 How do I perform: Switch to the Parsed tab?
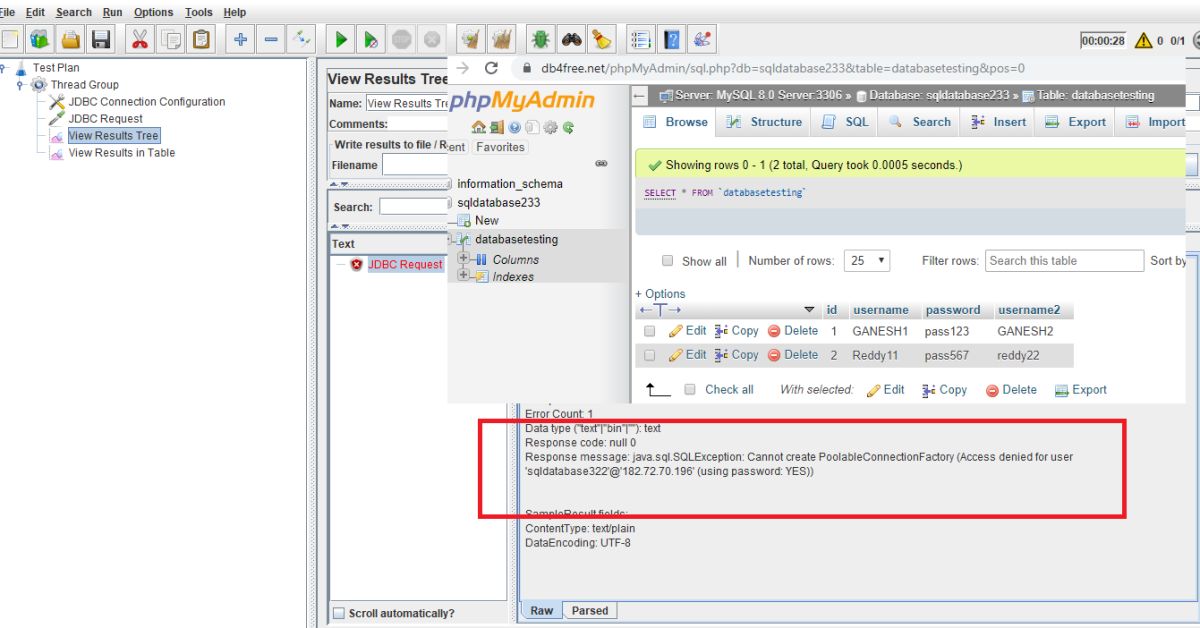[x=590, y=611]
